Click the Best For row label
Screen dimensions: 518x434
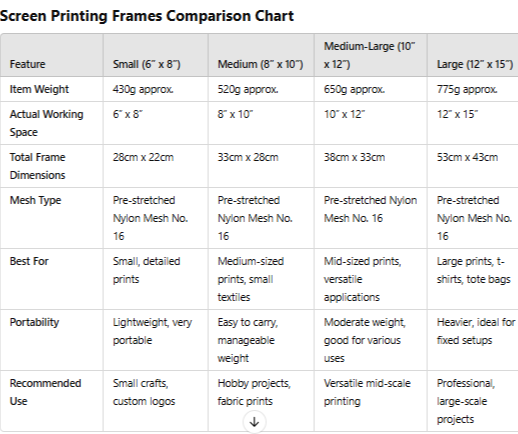(29, 261)
